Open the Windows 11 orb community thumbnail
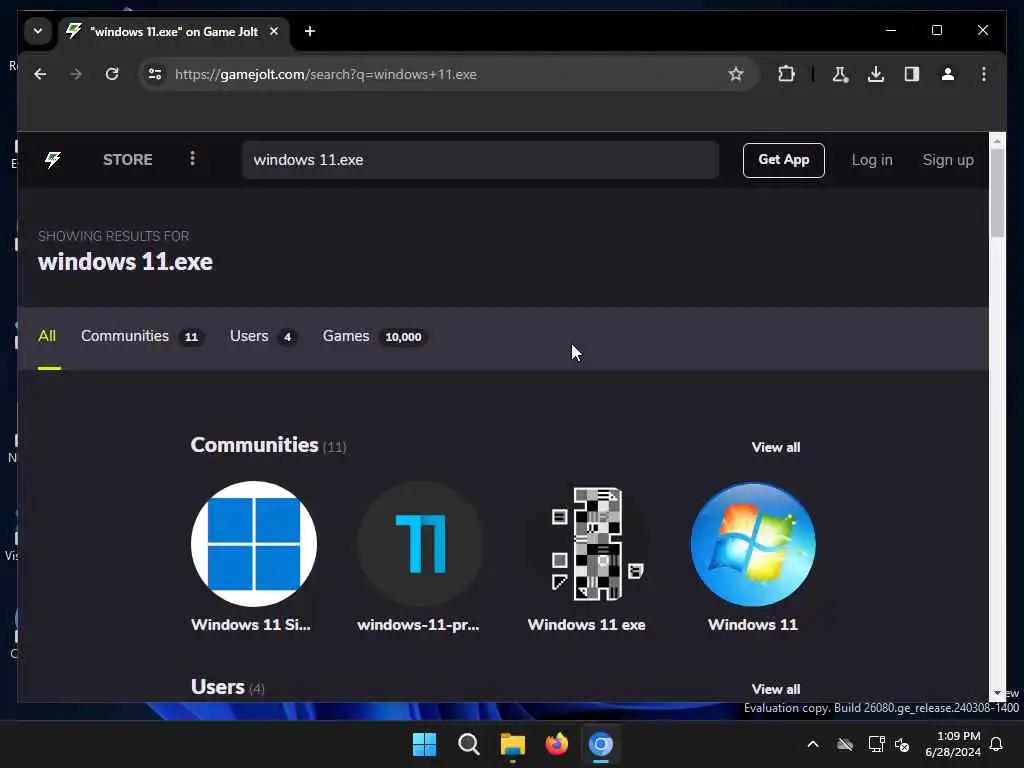1024x768 pixels. (753, 544)
